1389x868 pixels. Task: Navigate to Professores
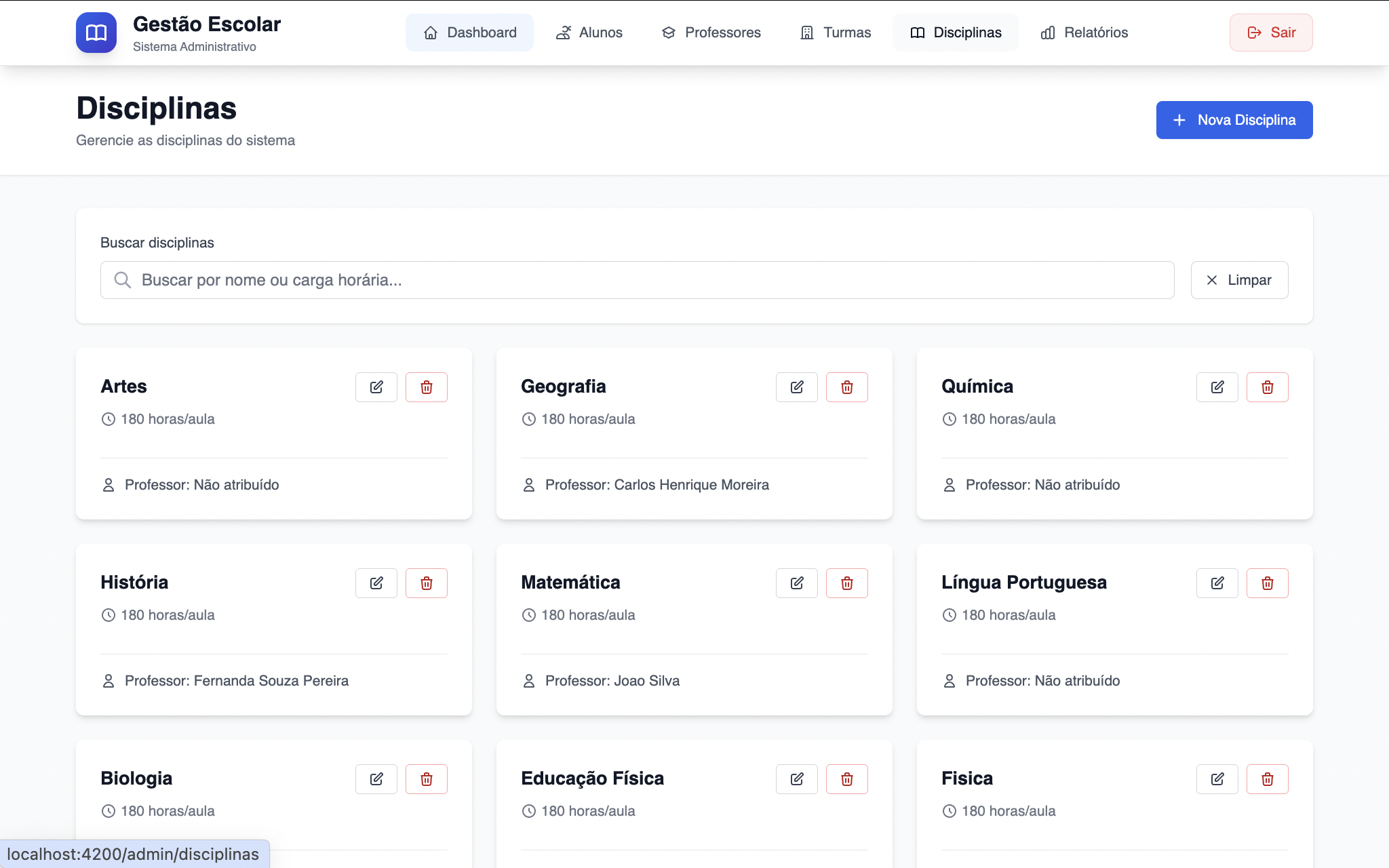tap(711, 33)
